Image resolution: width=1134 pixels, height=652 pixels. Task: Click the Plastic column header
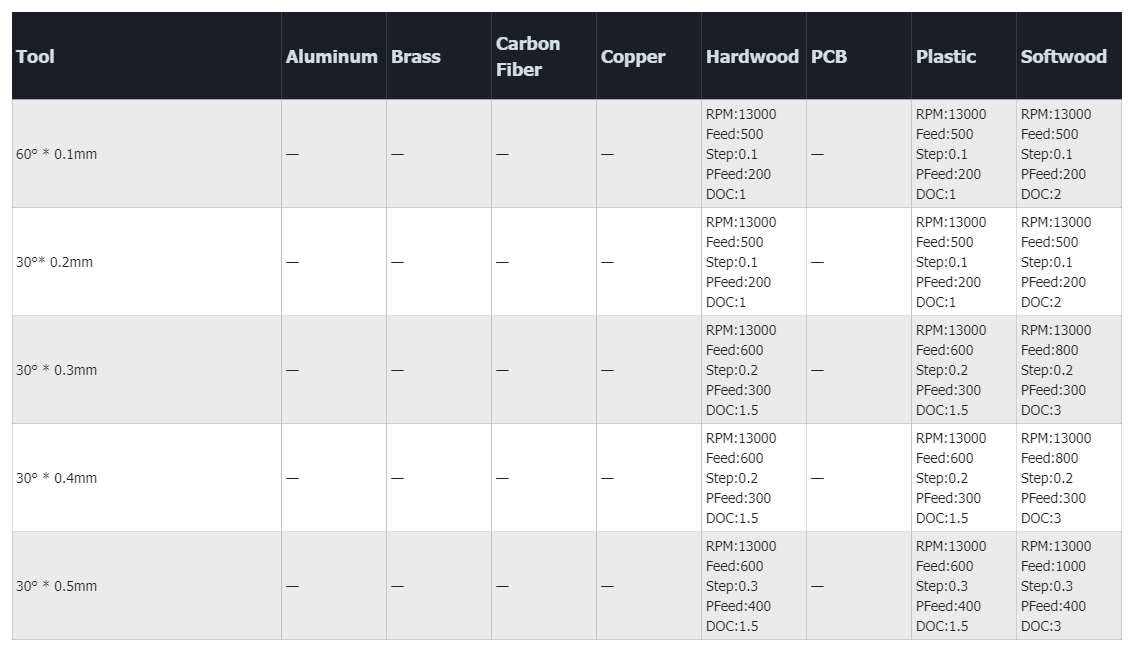[x=946, y=57]
